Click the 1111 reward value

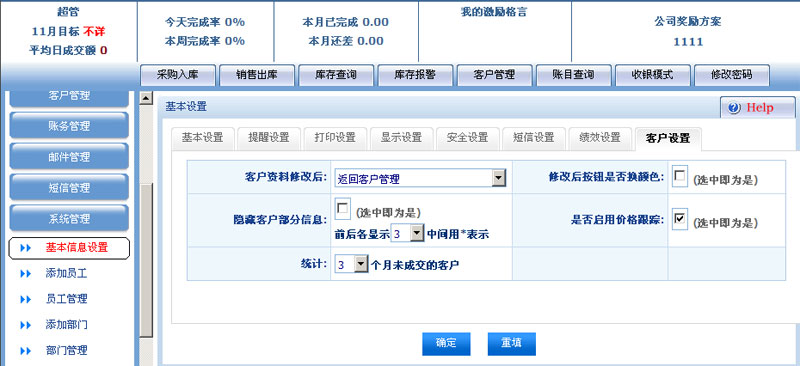coord(688,42)
